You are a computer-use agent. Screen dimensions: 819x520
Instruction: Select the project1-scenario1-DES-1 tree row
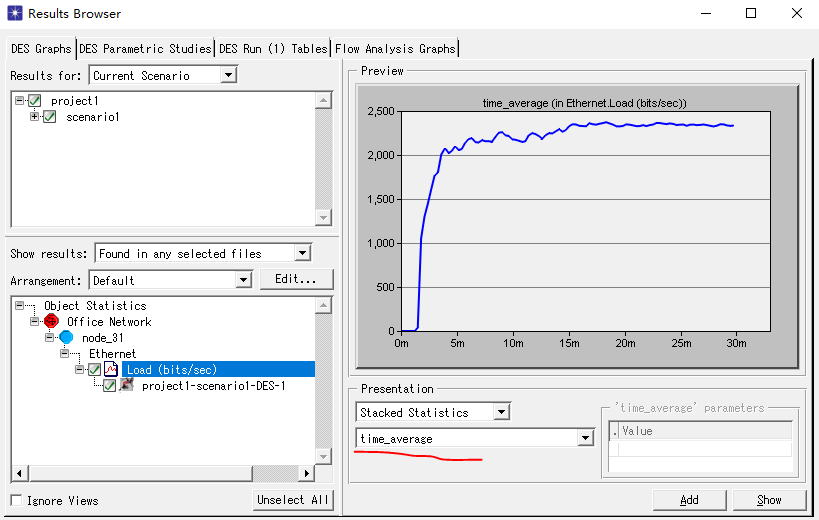pyautogui.click(x=214, y=385)
